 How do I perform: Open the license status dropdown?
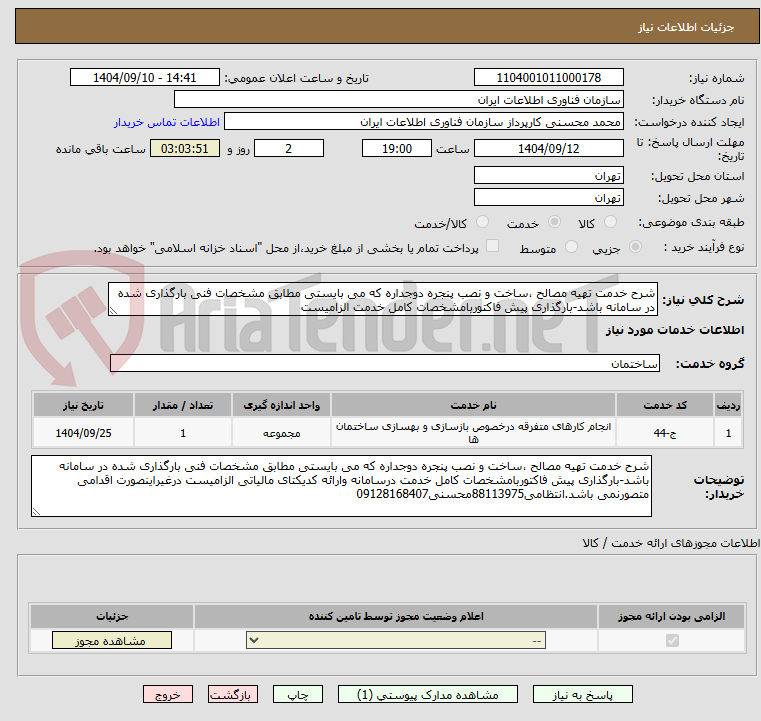[396, 640]
